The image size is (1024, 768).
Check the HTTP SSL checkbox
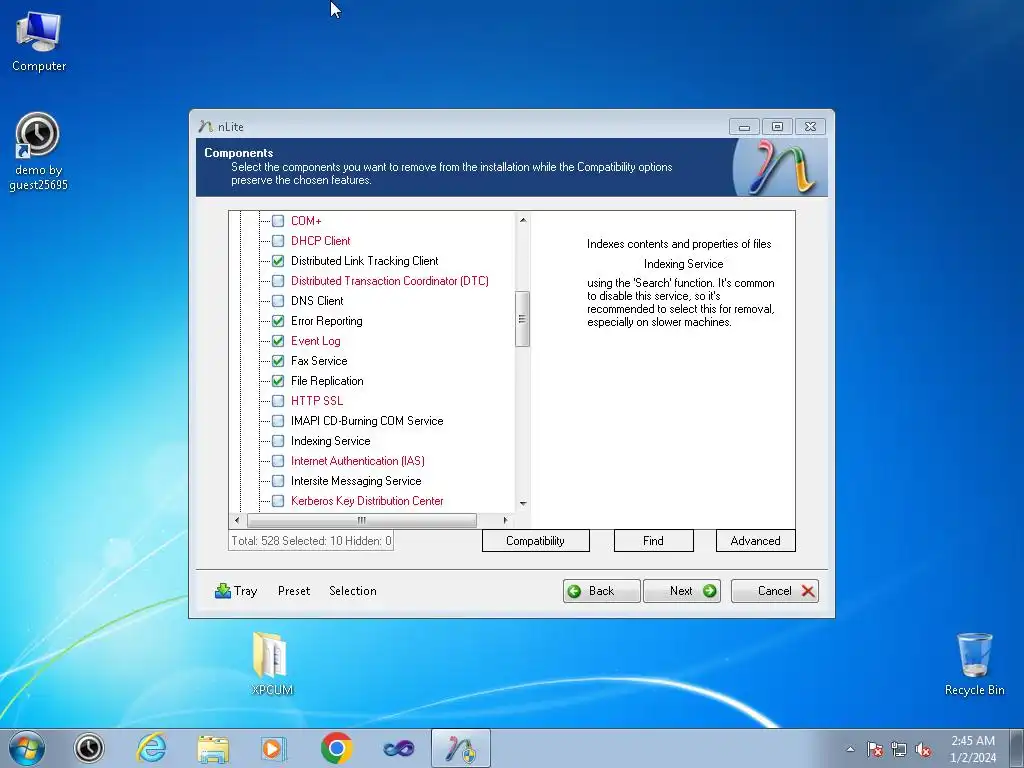click(278, 401)
